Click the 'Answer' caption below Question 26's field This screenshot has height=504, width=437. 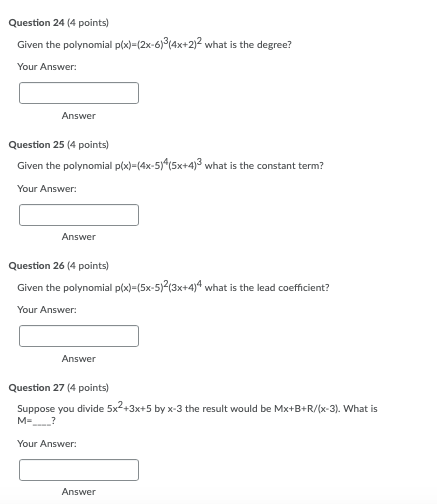coord(79,359)
